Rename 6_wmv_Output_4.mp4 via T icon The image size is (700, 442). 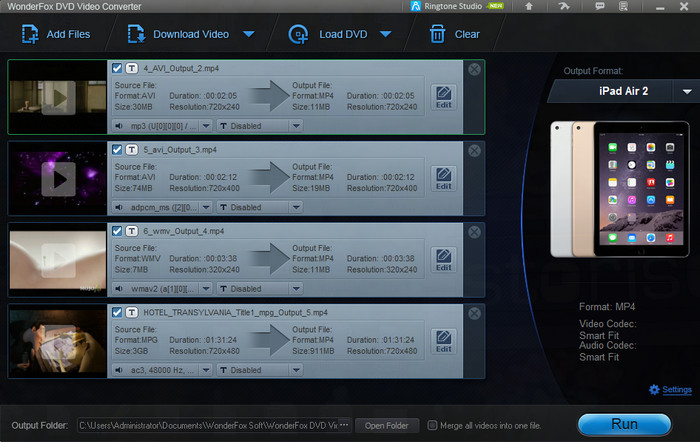click(132, 231)
